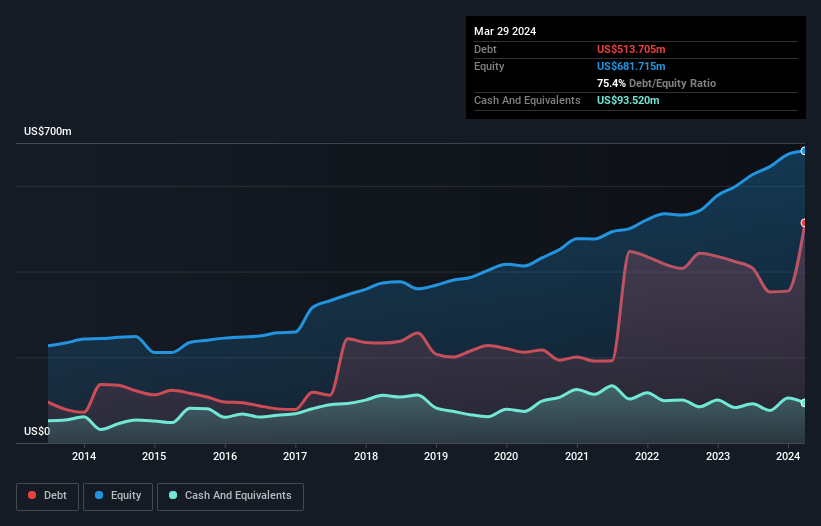Image resolution: width=821 pixels, height=526 pixels.
Task: Toggle the Debt series legend button
Action: point(48,496)
